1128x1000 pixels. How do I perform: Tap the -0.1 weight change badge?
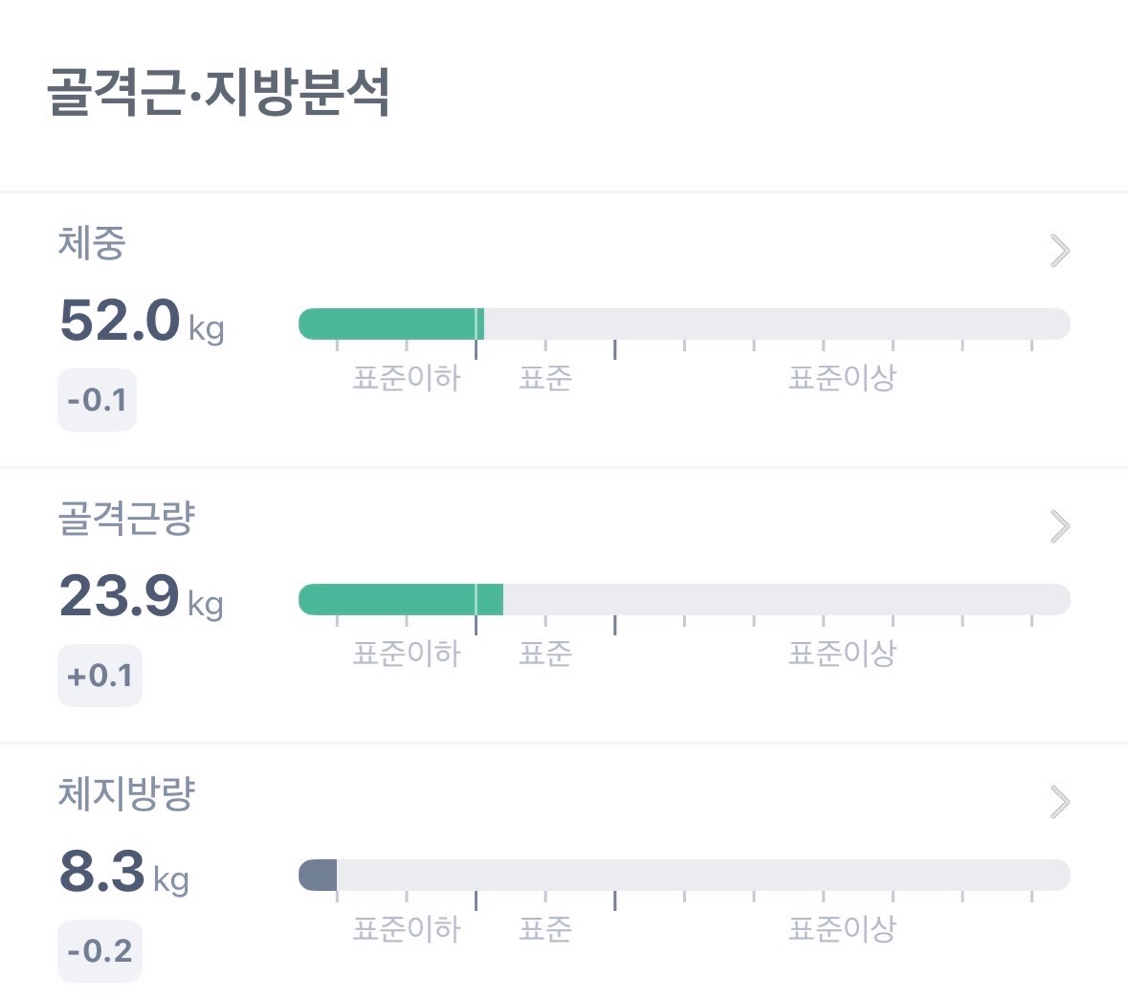tap(97, 400)
